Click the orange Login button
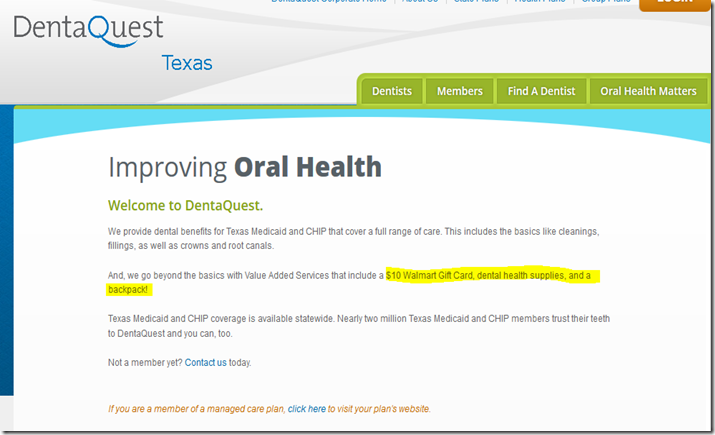This screenshot has height=435, width=715. (x=675, y=4)
